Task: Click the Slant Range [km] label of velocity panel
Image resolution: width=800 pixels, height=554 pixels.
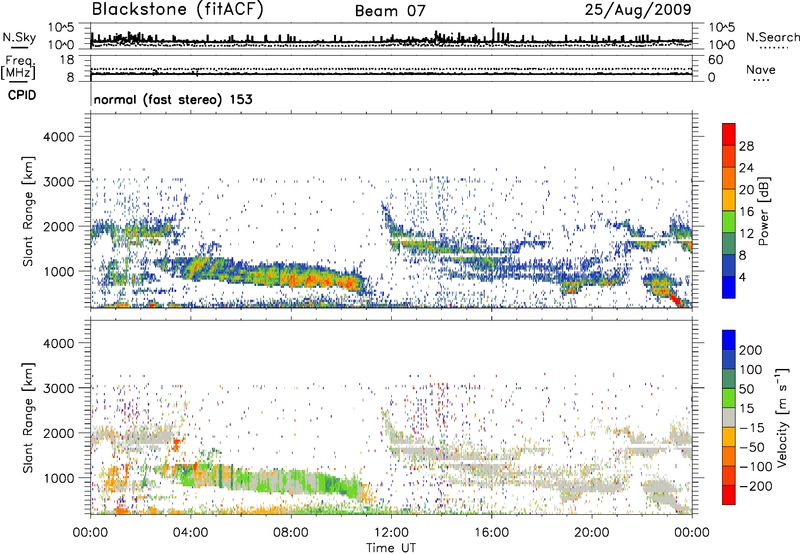Action: (28, 417)
